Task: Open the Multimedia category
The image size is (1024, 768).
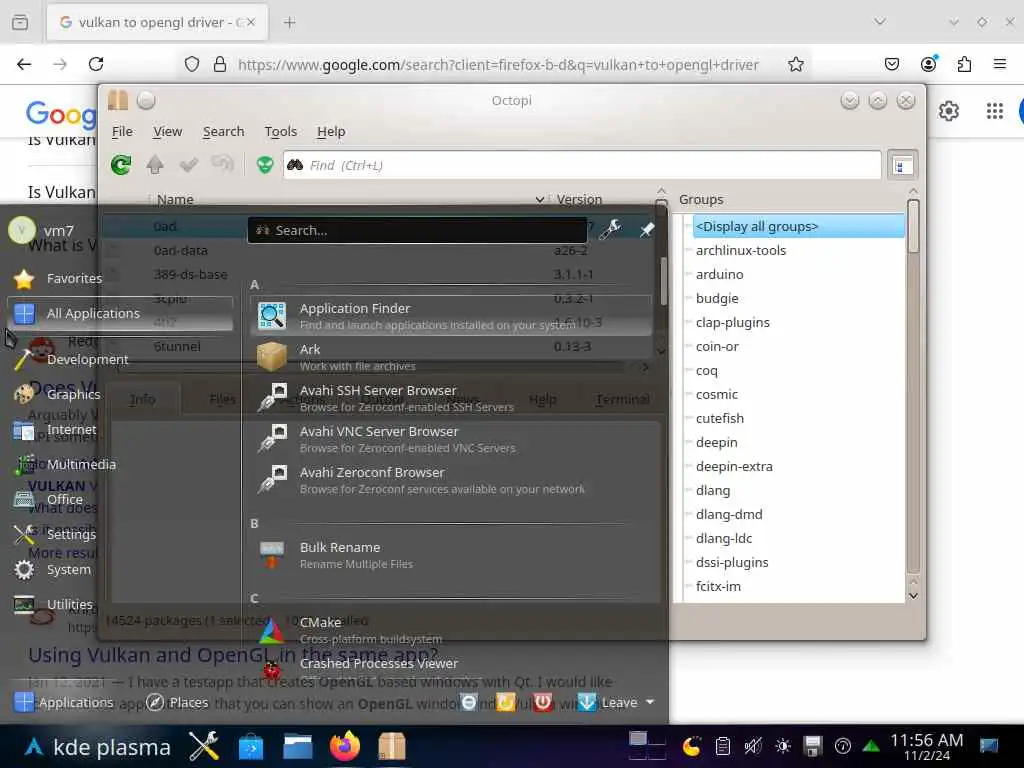Action: tap(121, 464)
